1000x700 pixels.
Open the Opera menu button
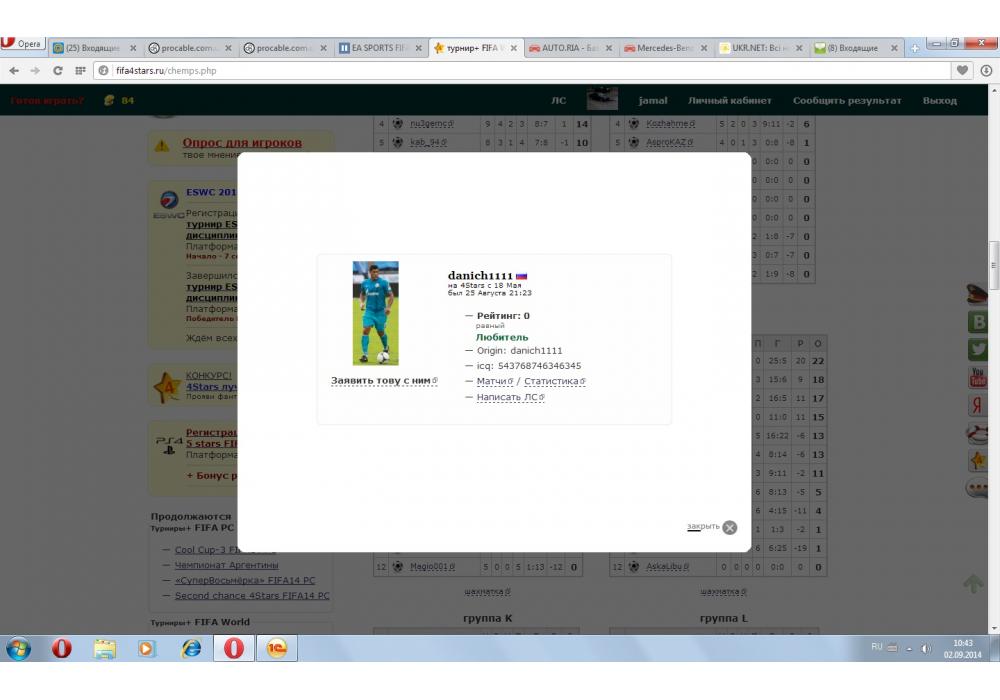[22, 45]
